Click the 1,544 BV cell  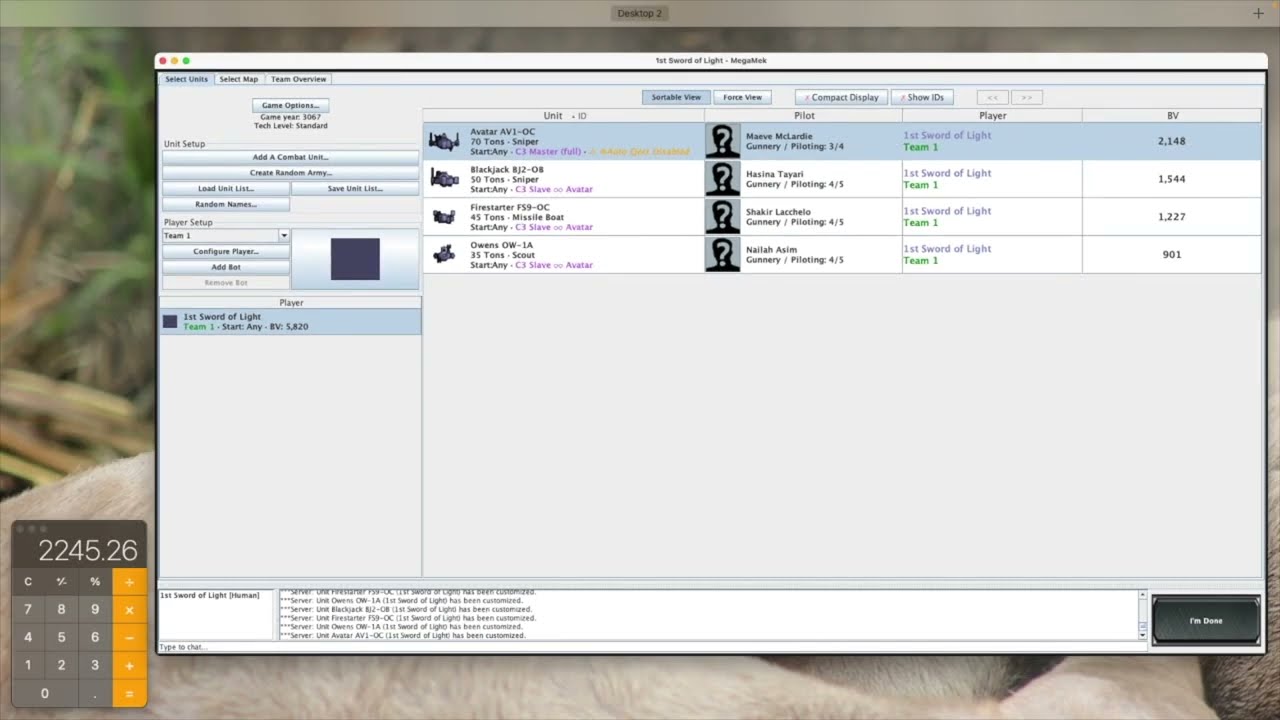[x=1172, y=179]
